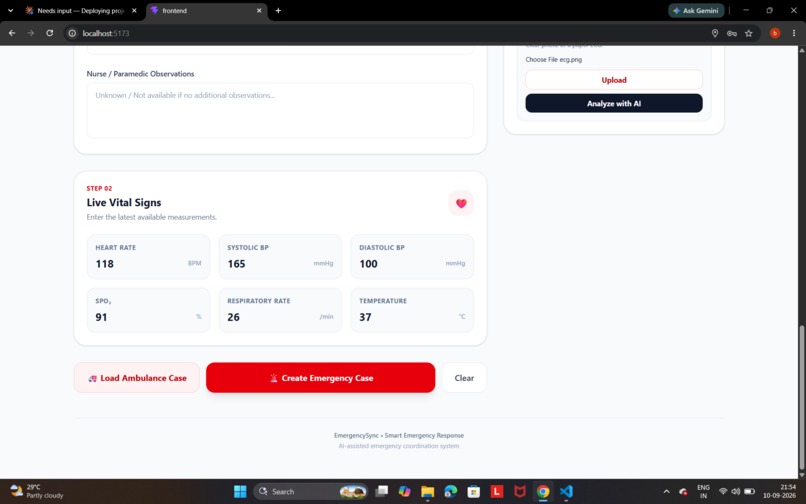806x504 pixels.
Task: Click the site information icon in address bar
Action: tap(72, 33)
